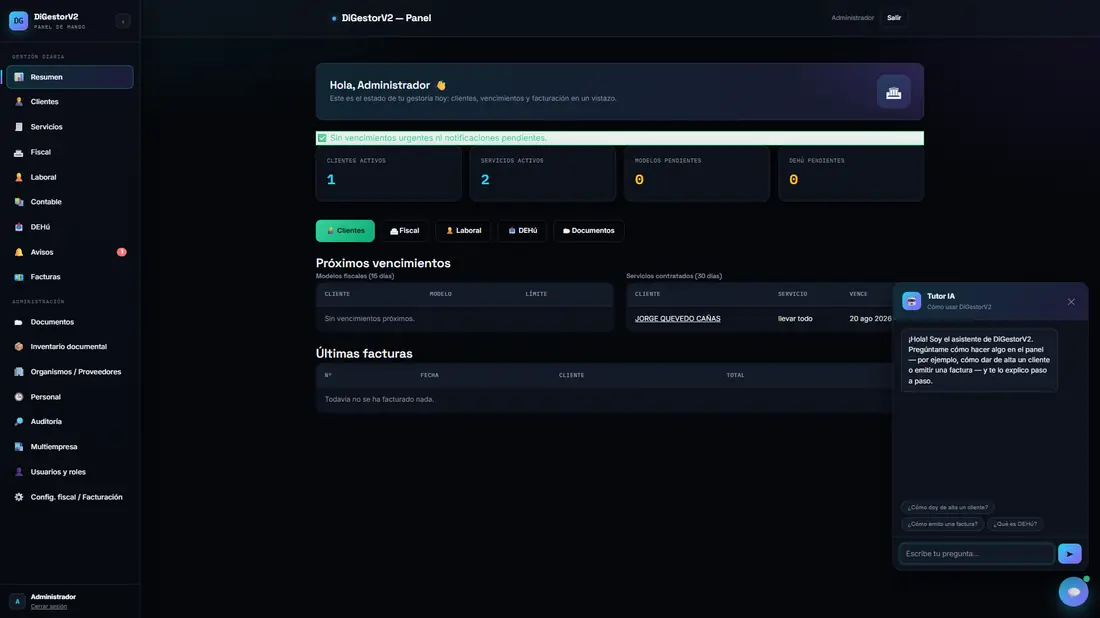The height and width of the screenshot is (618, 1100).
Task: Click the Modelos pendientes card
Action: coord(697,173)
